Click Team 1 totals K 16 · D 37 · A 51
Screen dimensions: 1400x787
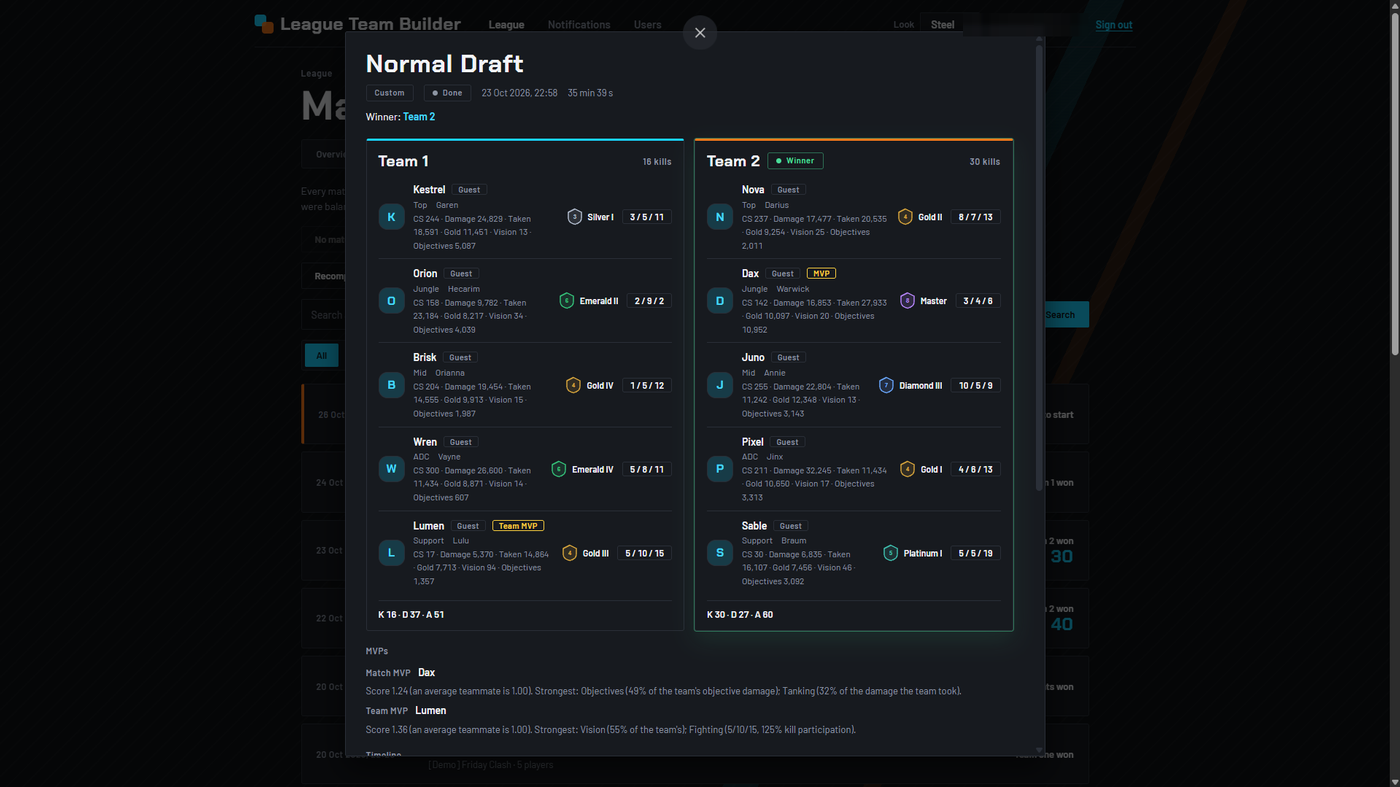(x=411, y=615)
